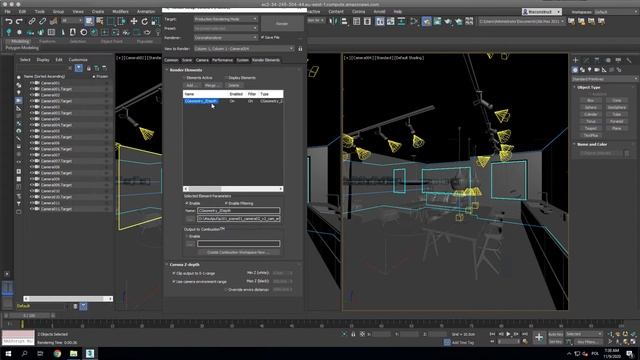The width and height of the screenshot is (640, 360).
Task: Select the Geometry category icon in command panel
Action: [575, 70]
